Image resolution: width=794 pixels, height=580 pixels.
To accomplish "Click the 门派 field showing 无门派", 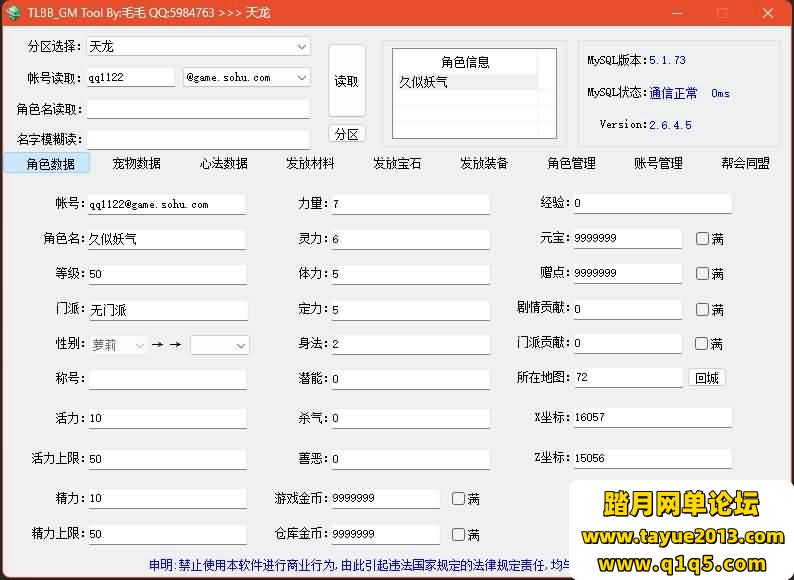I will click(x=168, y=310).
